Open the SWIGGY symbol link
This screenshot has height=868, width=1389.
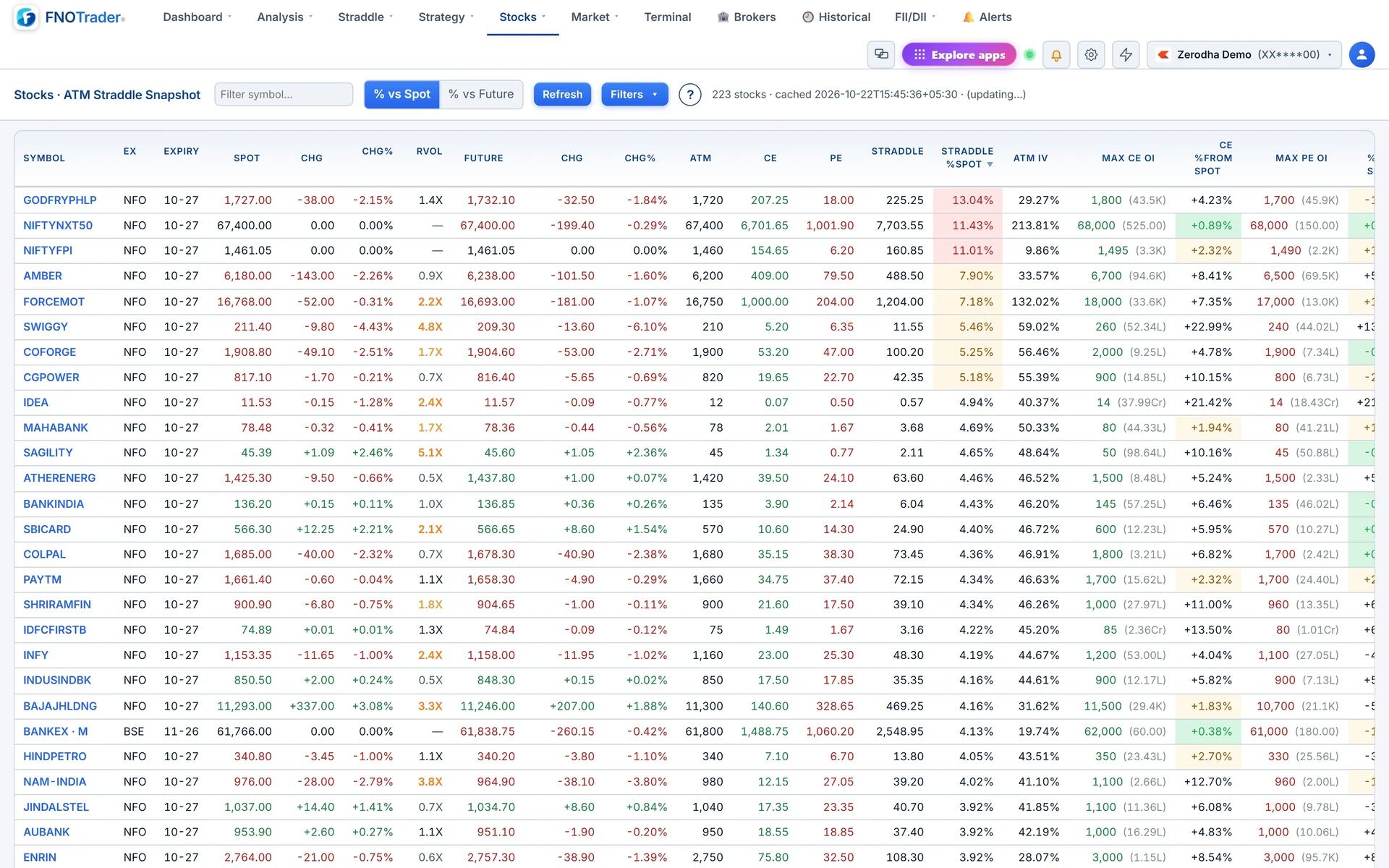pyautogui.click(x=46, y=327)
